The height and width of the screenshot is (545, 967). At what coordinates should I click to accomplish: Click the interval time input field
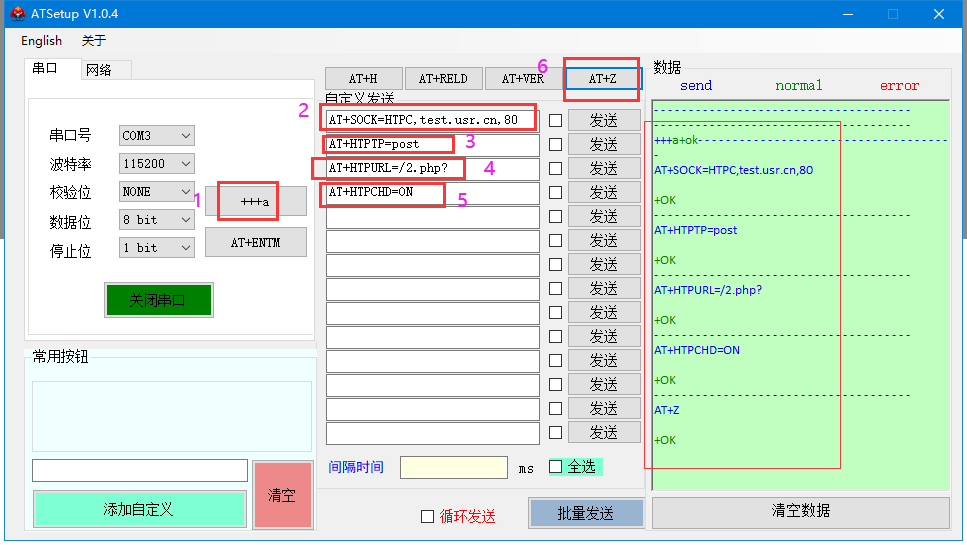pos(453,467)
